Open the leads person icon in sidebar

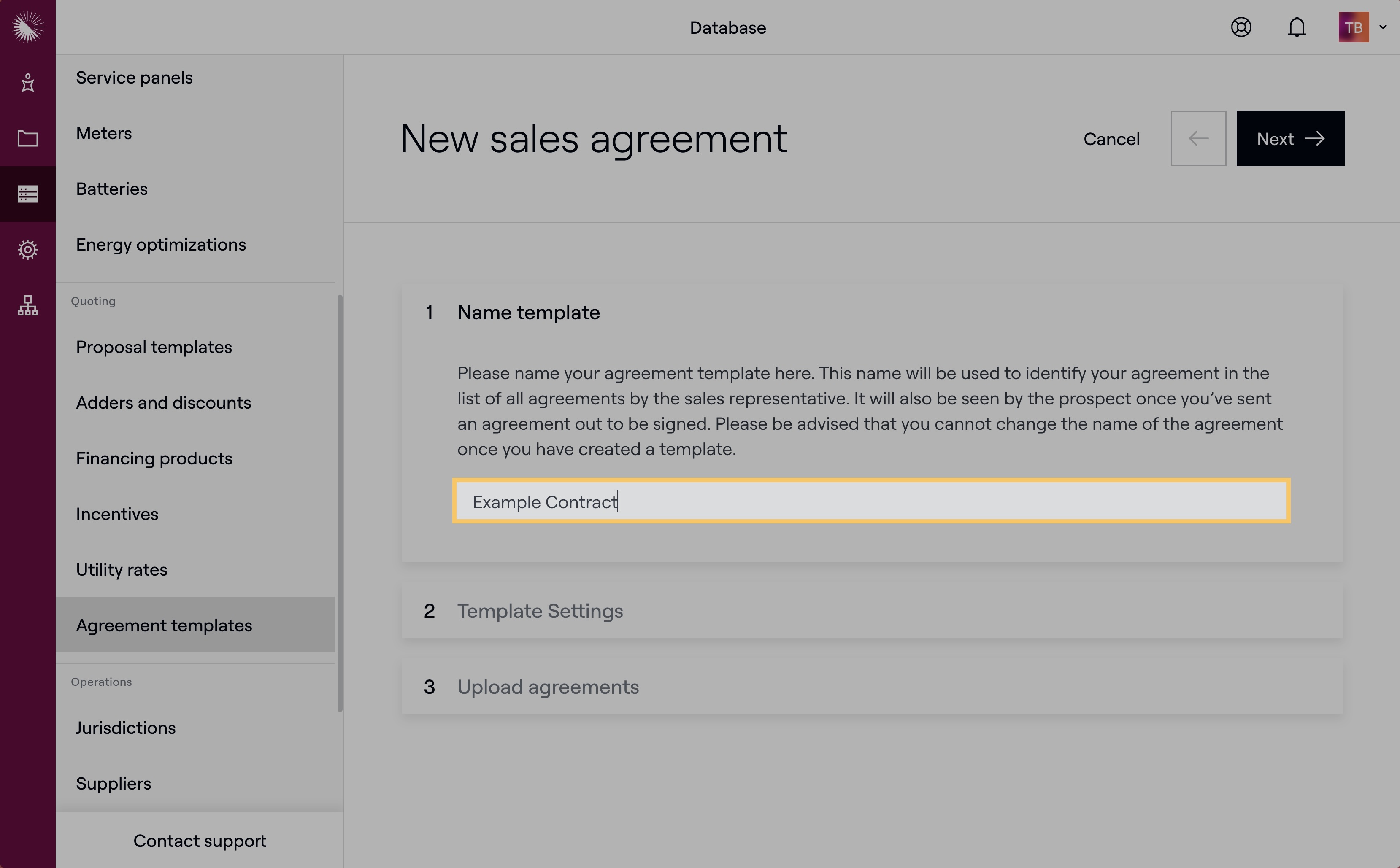point(27,83)
